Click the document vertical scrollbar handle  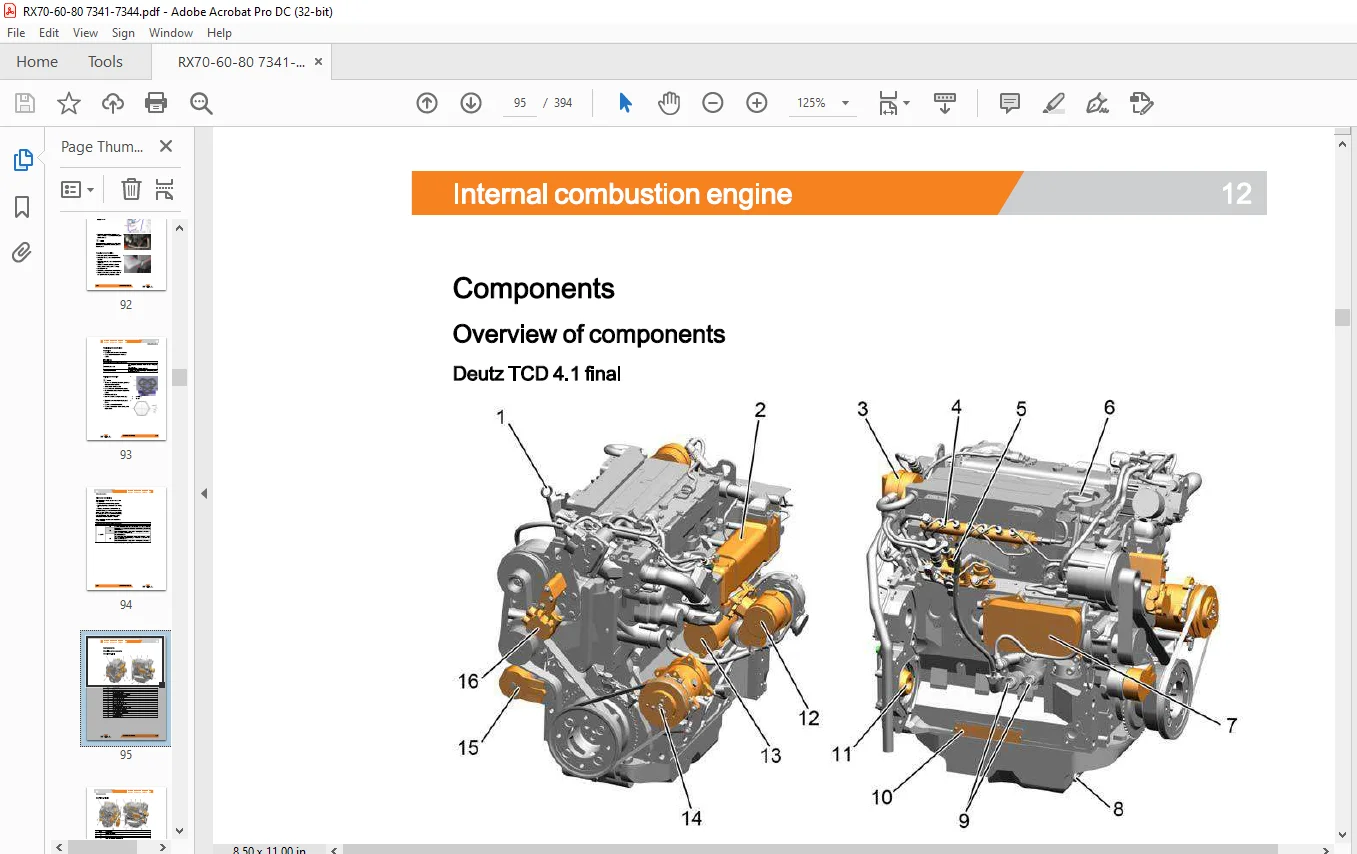pos(1343,318)
